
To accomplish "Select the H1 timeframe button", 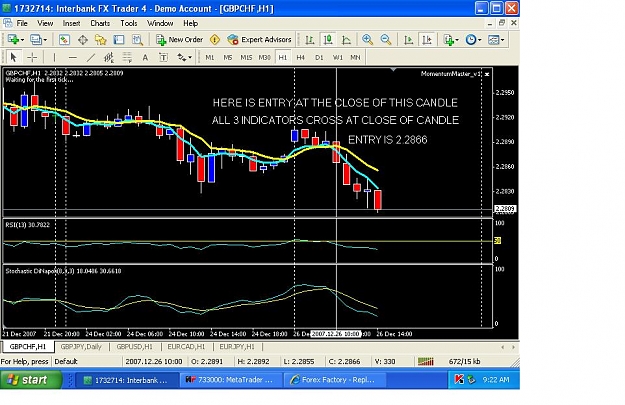I will 283,57.
